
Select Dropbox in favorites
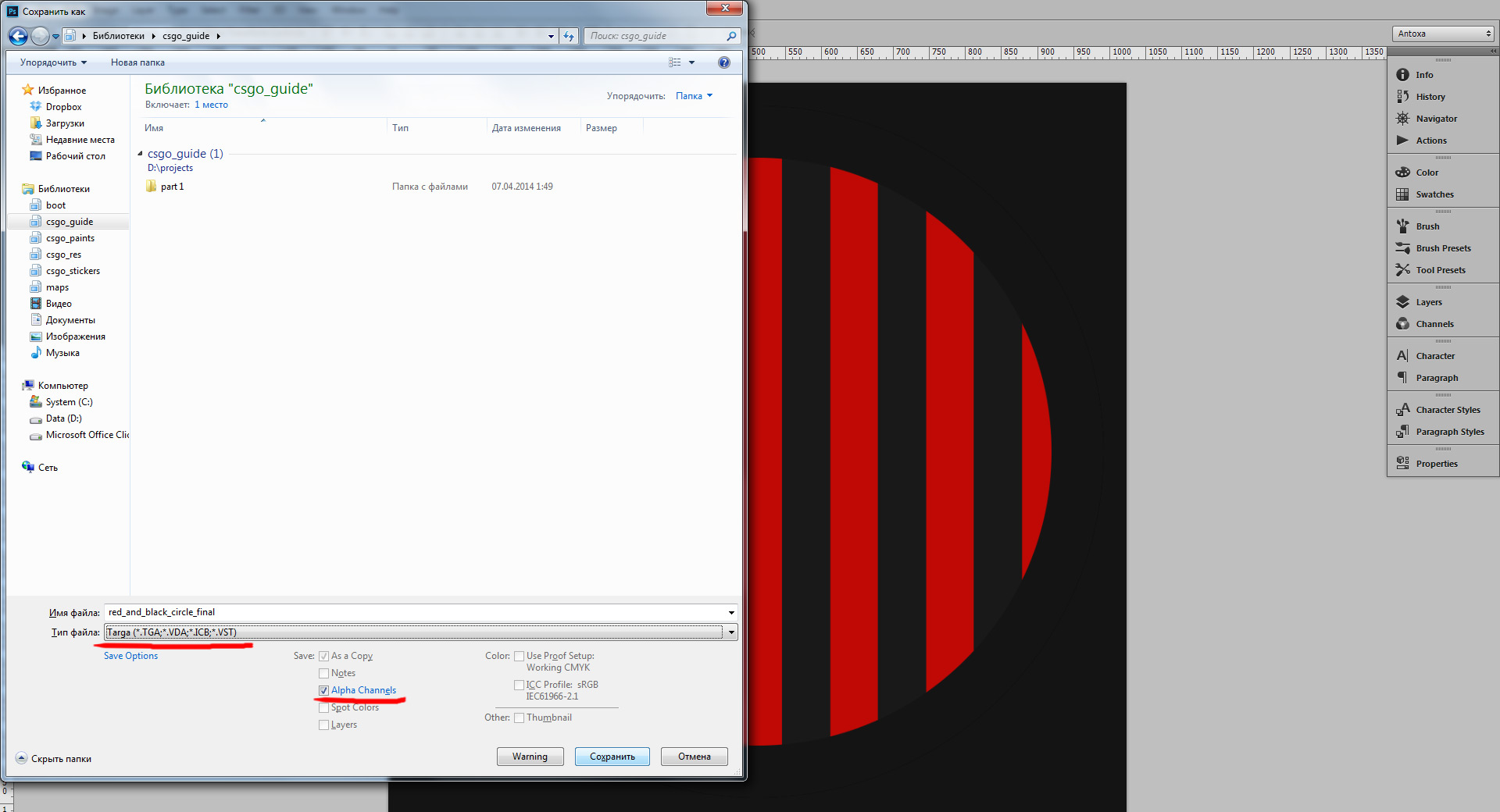tap(63, 107)
